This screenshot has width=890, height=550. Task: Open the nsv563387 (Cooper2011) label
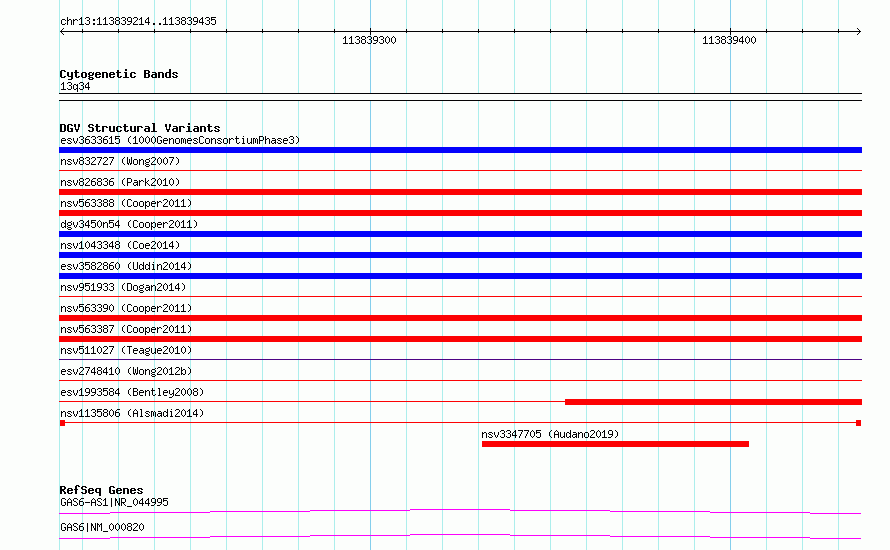pyautogui.click(x=126, y=329)
